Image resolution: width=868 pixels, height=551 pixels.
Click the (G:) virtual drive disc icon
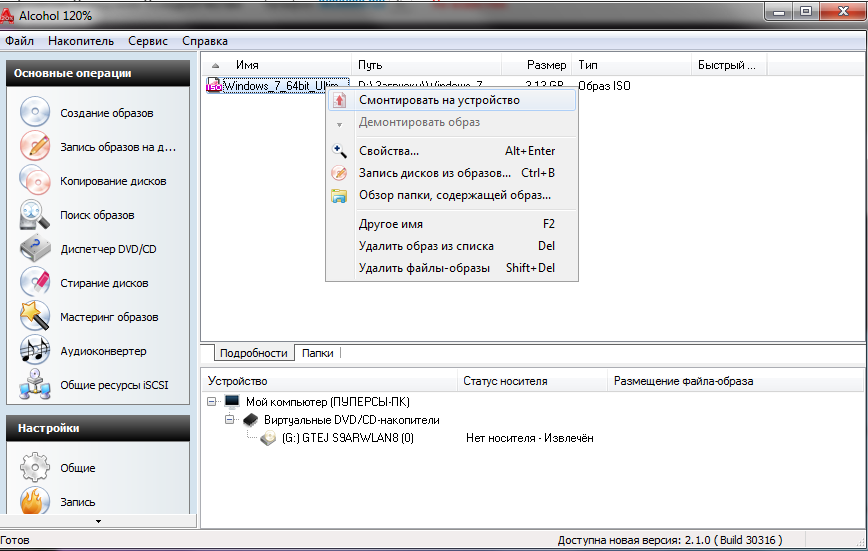[268, 438]
